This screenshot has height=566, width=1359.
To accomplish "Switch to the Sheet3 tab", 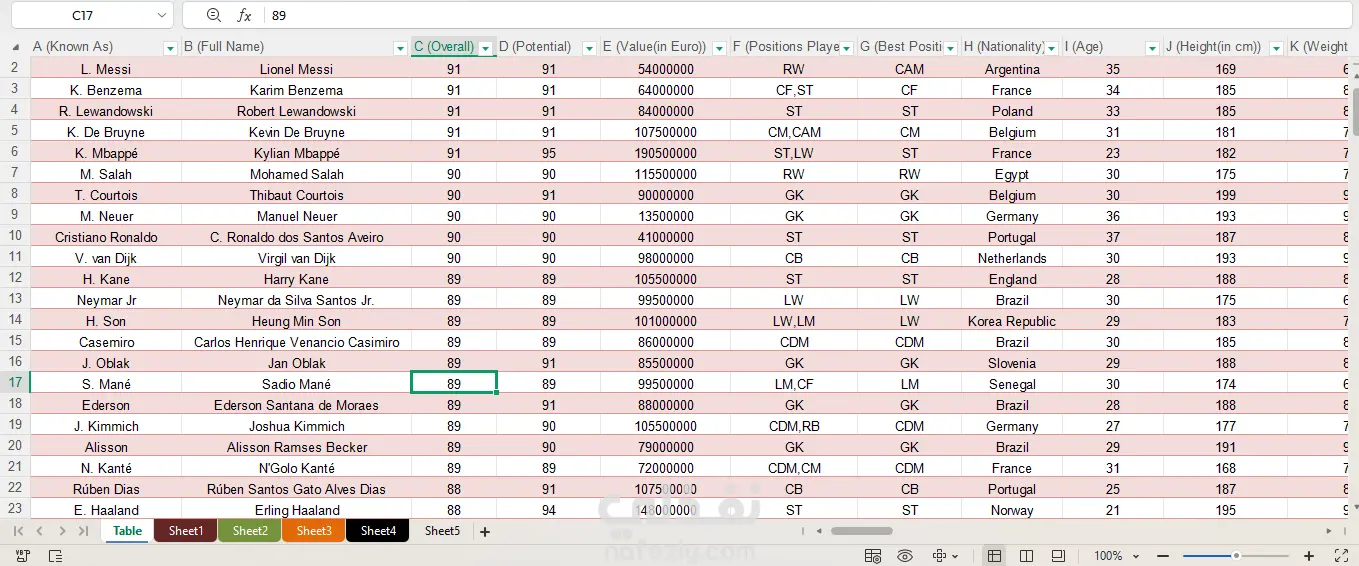I will pyautogui.click(x=314, y=531).
